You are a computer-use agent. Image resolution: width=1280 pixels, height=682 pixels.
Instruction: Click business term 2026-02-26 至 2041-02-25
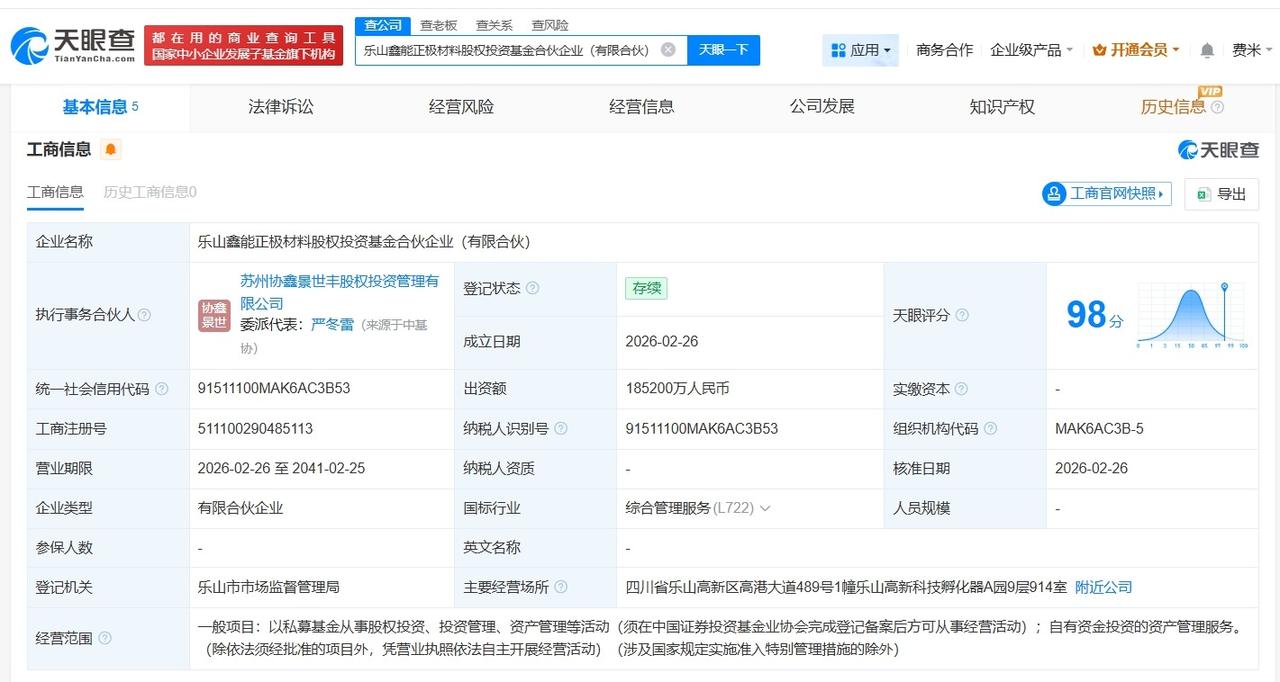(x=281, y=468)
